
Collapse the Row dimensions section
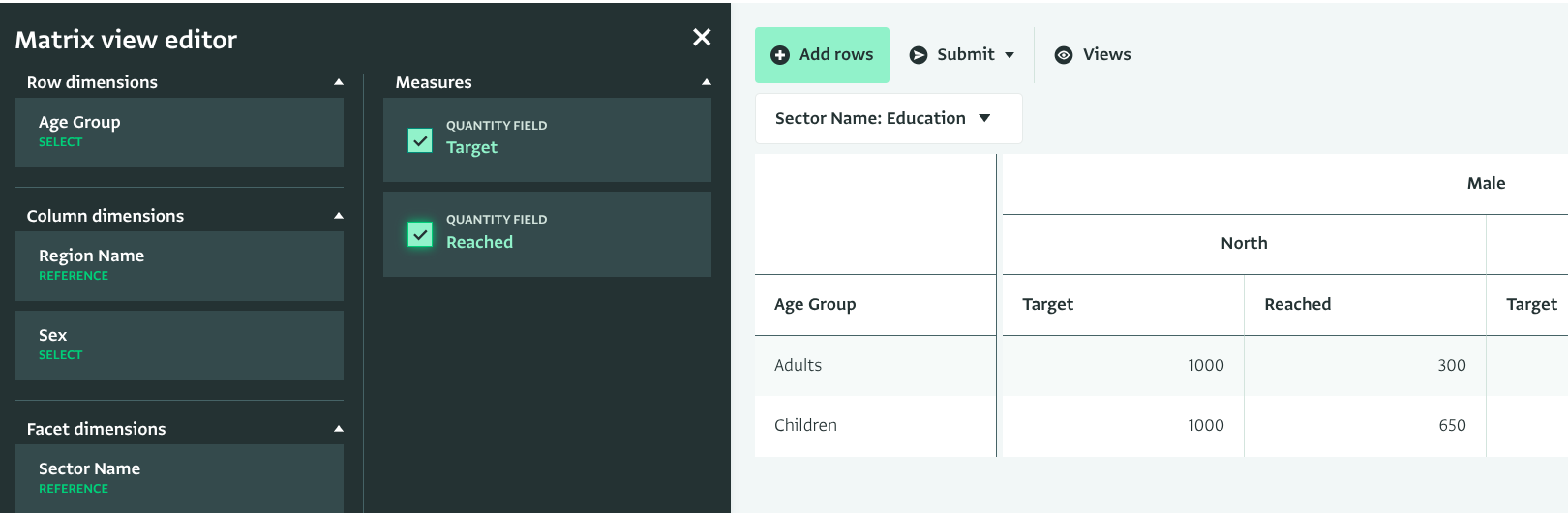(x=338, y=82)
